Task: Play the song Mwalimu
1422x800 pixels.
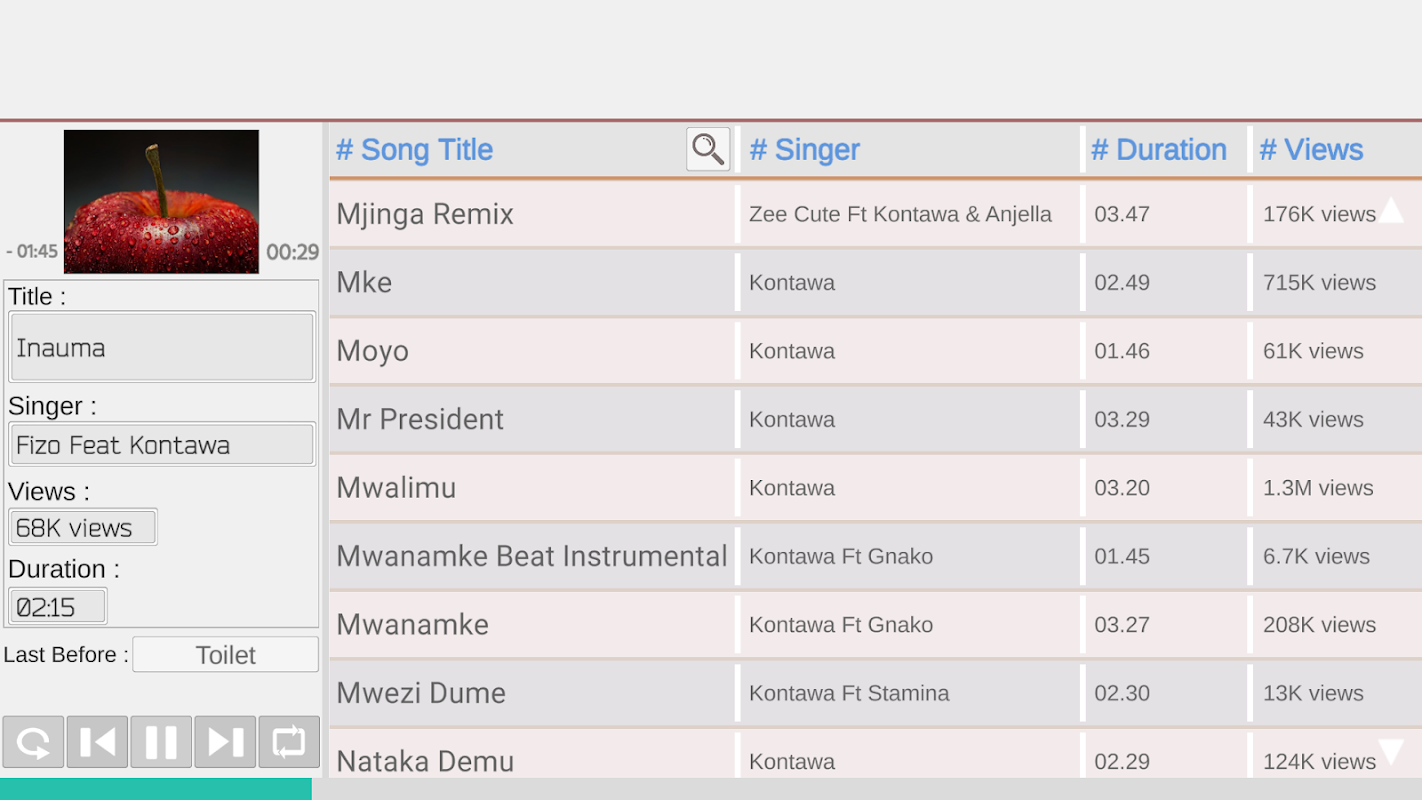Action: (x=396, y=488)
